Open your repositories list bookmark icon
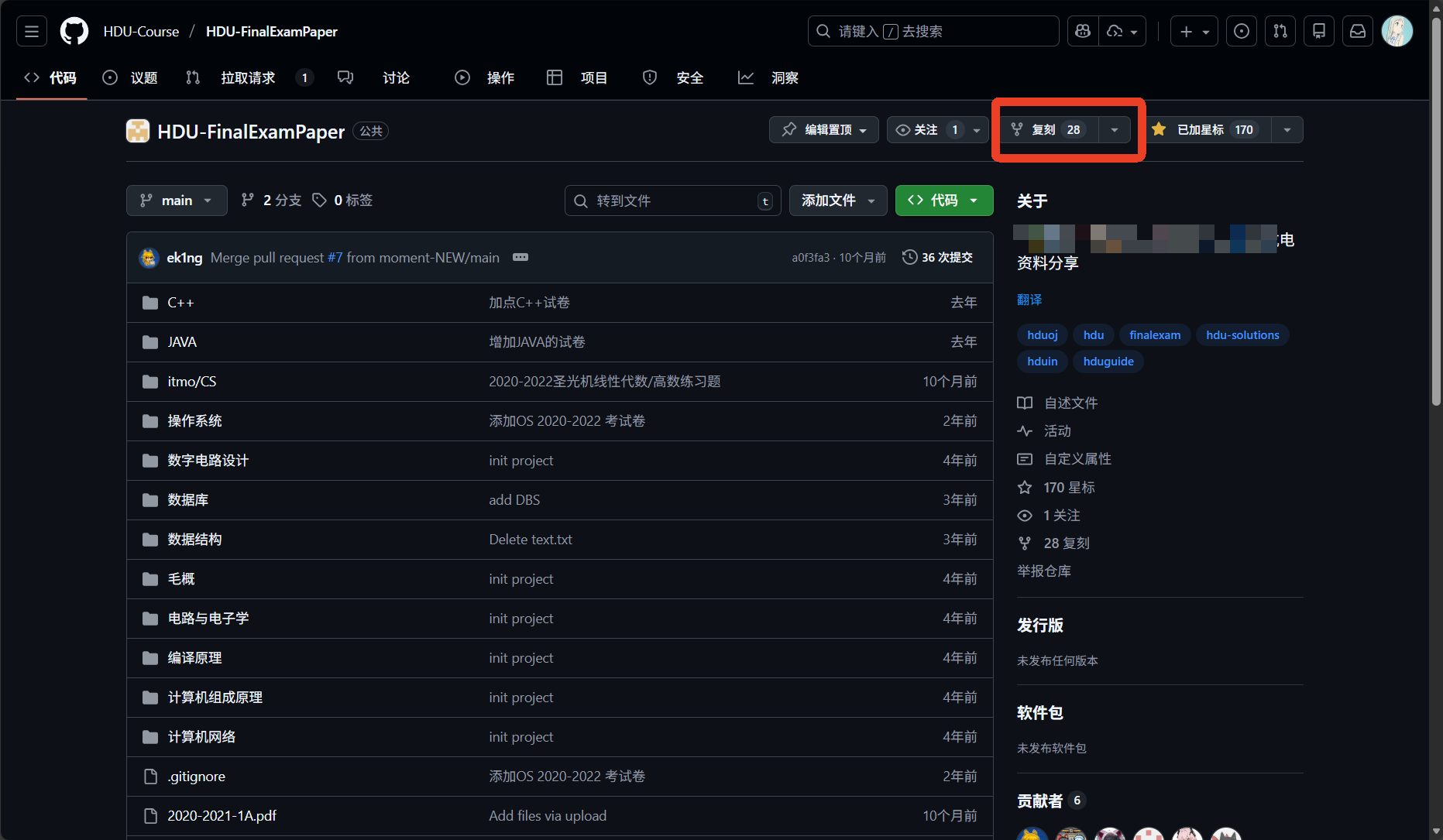1443x840 pixels. 1318,31
